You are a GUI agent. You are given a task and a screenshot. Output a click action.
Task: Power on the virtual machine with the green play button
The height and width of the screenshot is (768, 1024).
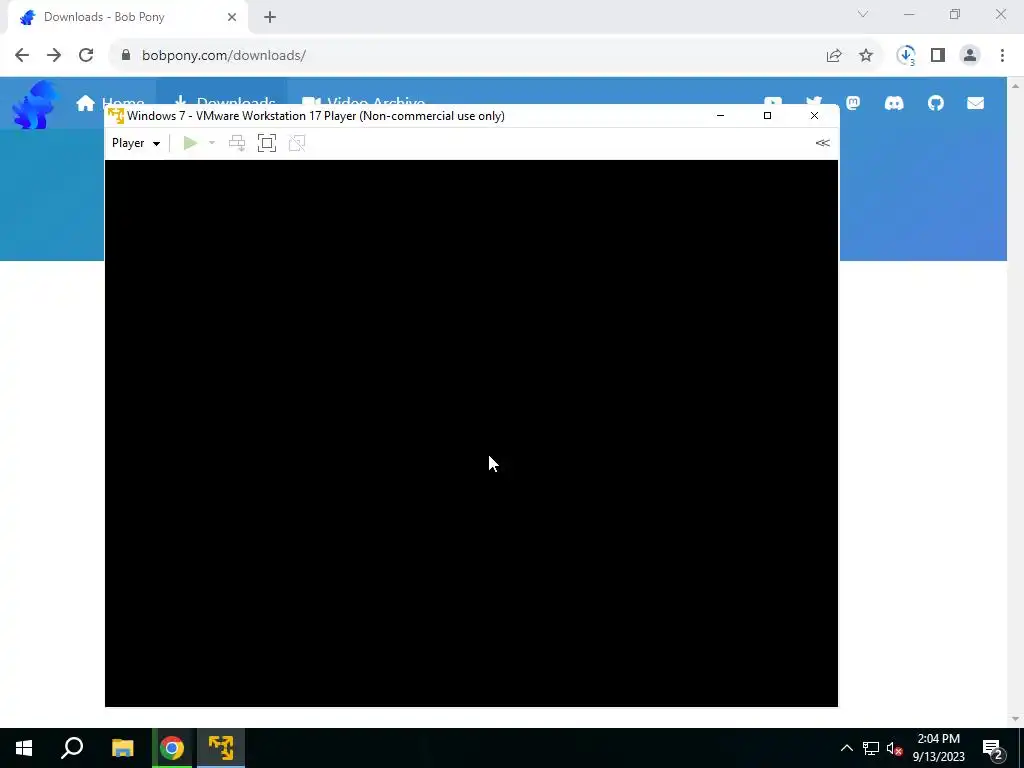point(190,143)
